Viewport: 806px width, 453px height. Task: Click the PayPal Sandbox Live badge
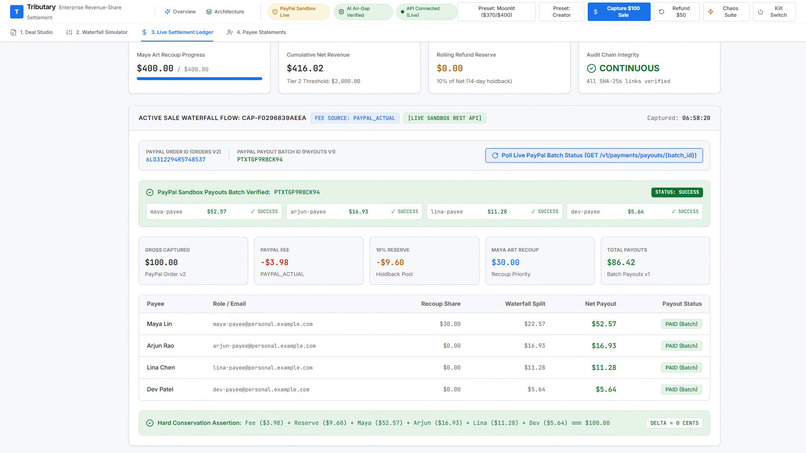tap(299, 12)
